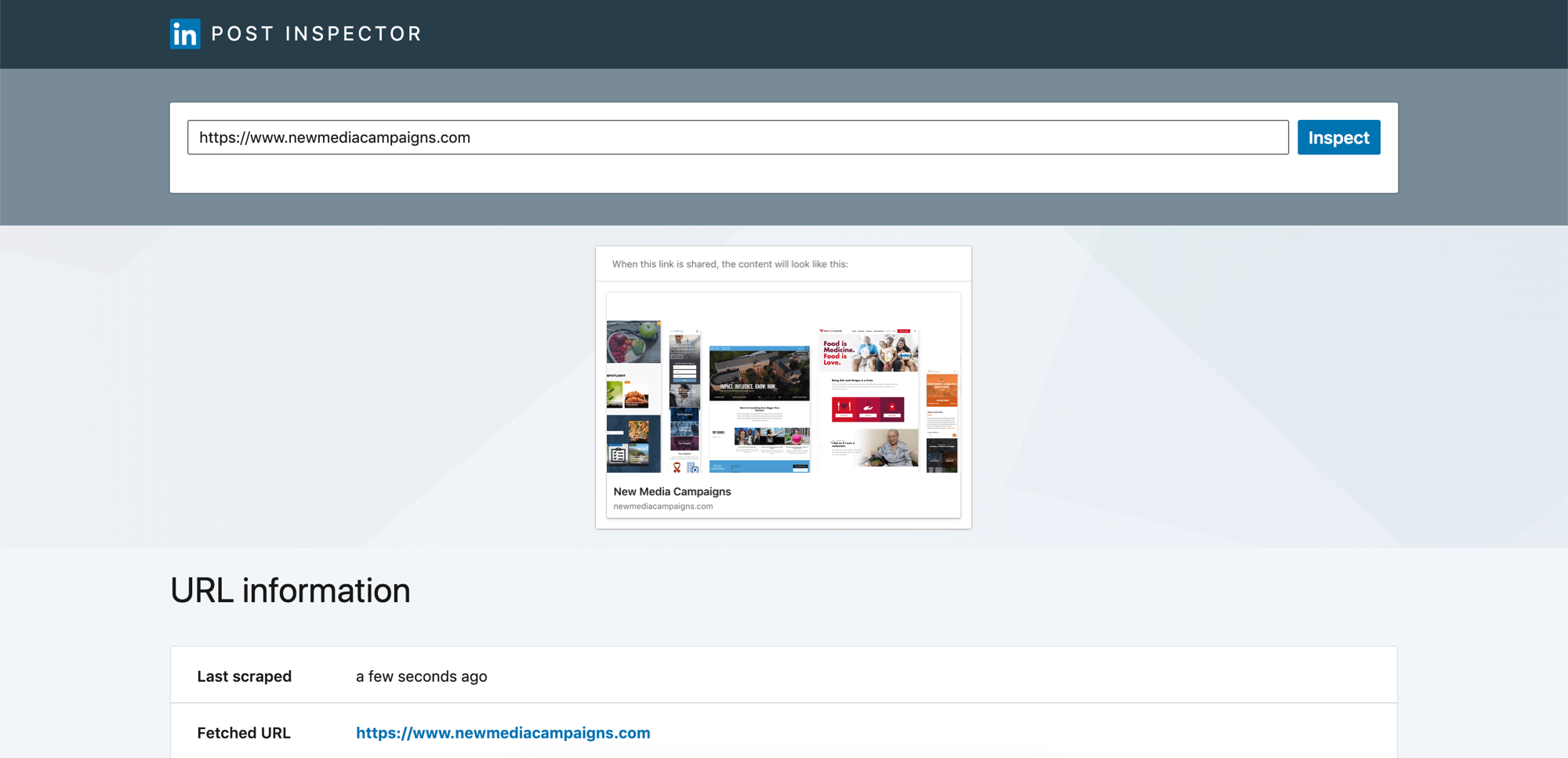Select the 'a few seconds ago' text
This screenshot has width=1568, height=758.
[x=422, y=676]
